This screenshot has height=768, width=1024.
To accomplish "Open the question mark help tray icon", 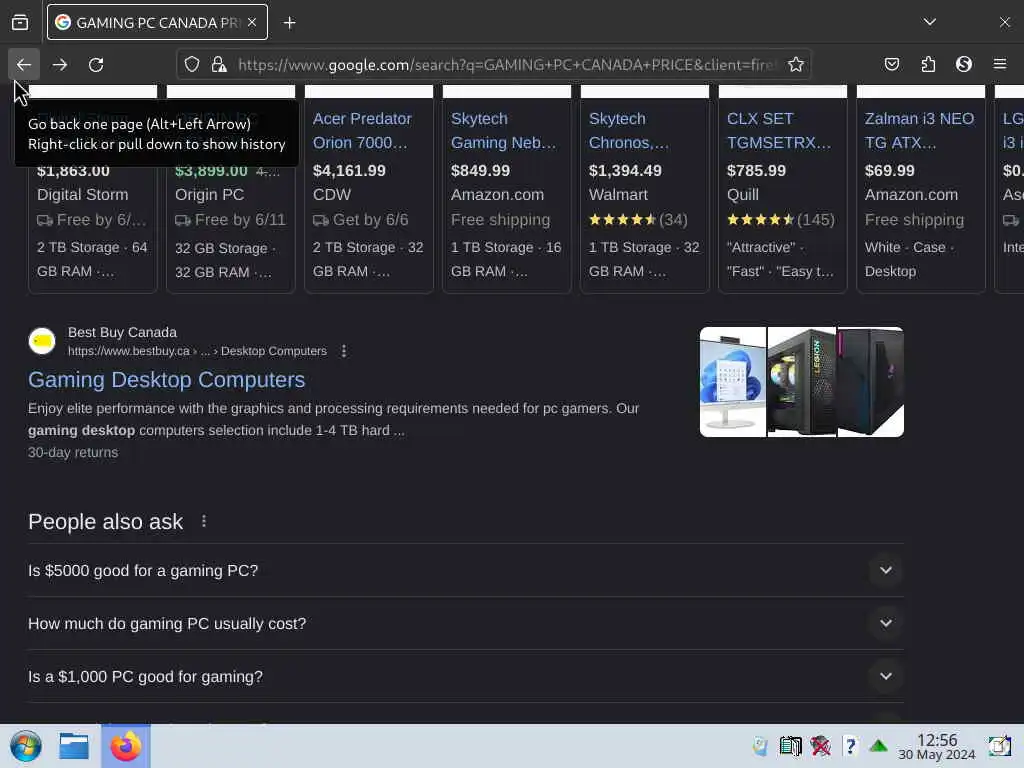I will tap(850, 746).
